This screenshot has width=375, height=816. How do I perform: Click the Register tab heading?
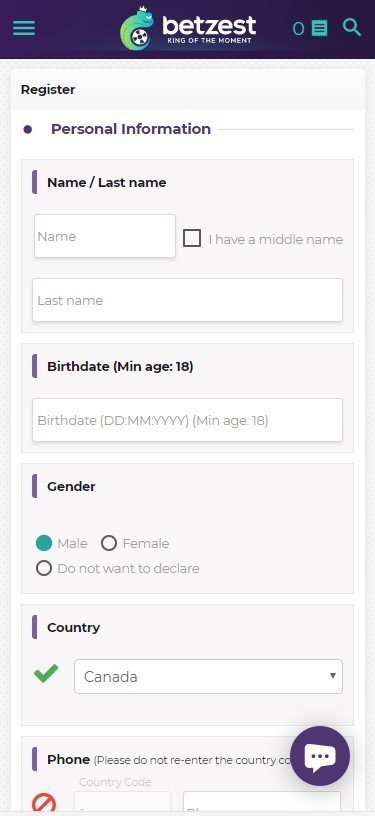48,90
